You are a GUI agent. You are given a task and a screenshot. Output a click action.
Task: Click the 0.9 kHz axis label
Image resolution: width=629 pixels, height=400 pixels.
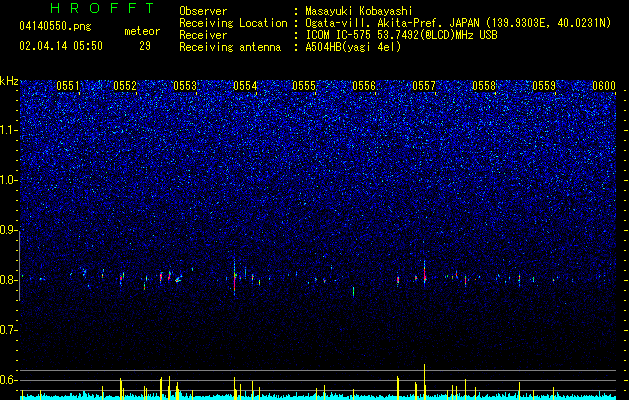point(8,230)
